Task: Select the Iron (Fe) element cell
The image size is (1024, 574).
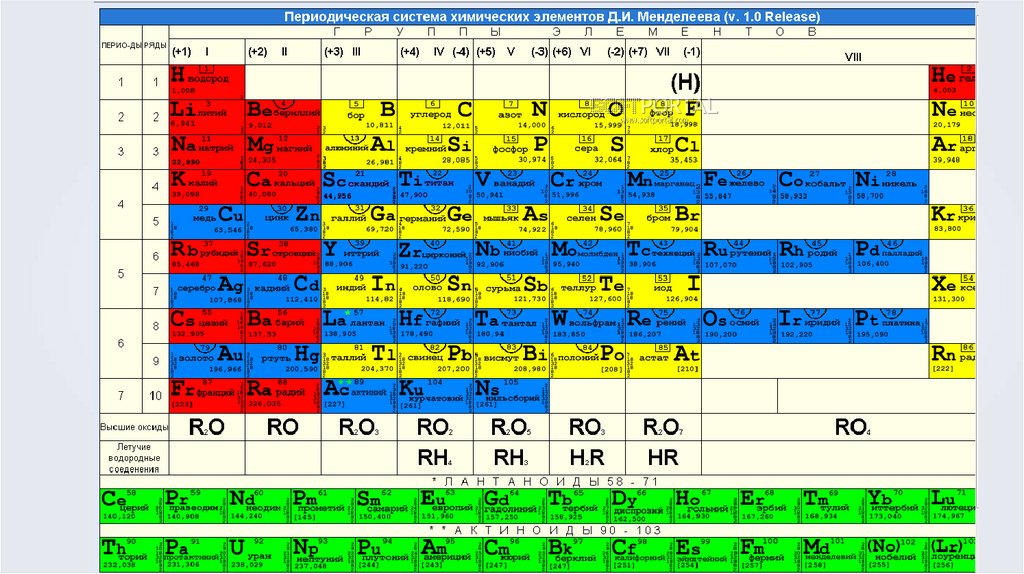Action: tap(739, 187)
